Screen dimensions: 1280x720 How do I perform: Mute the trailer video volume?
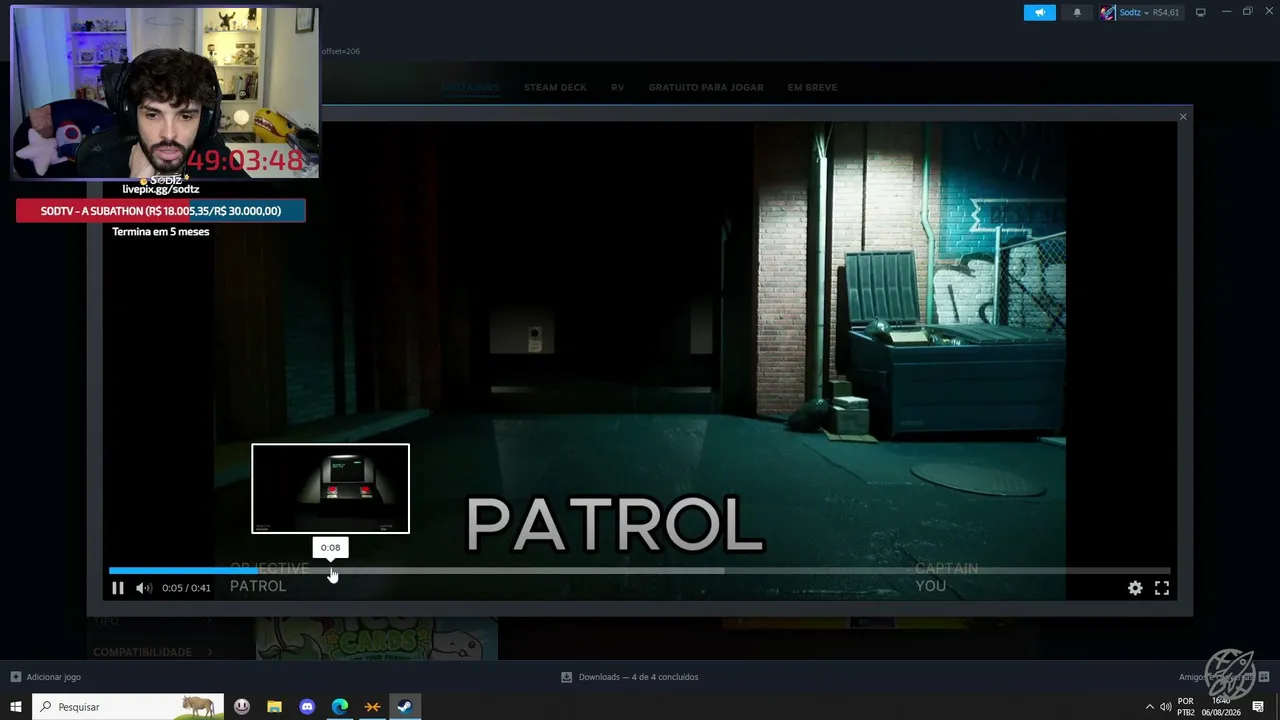tap(143, 588)
